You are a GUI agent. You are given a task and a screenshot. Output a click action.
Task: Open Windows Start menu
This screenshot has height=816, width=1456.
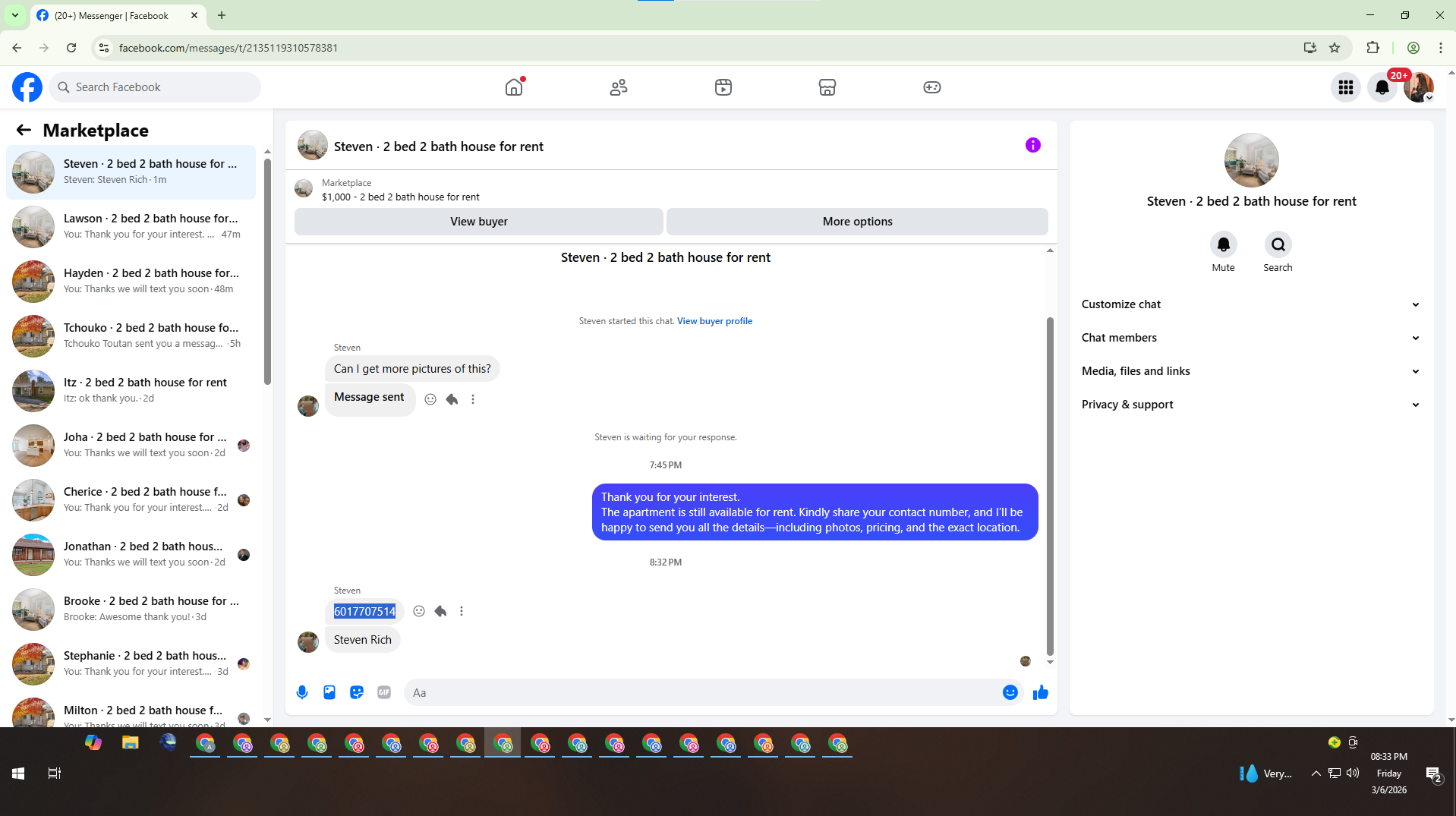[18, 773]
